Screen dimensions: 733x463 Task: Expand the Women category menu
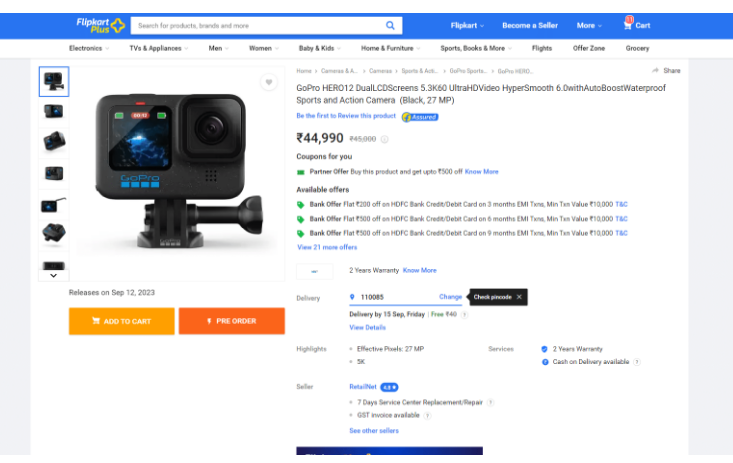pos(264,48)
